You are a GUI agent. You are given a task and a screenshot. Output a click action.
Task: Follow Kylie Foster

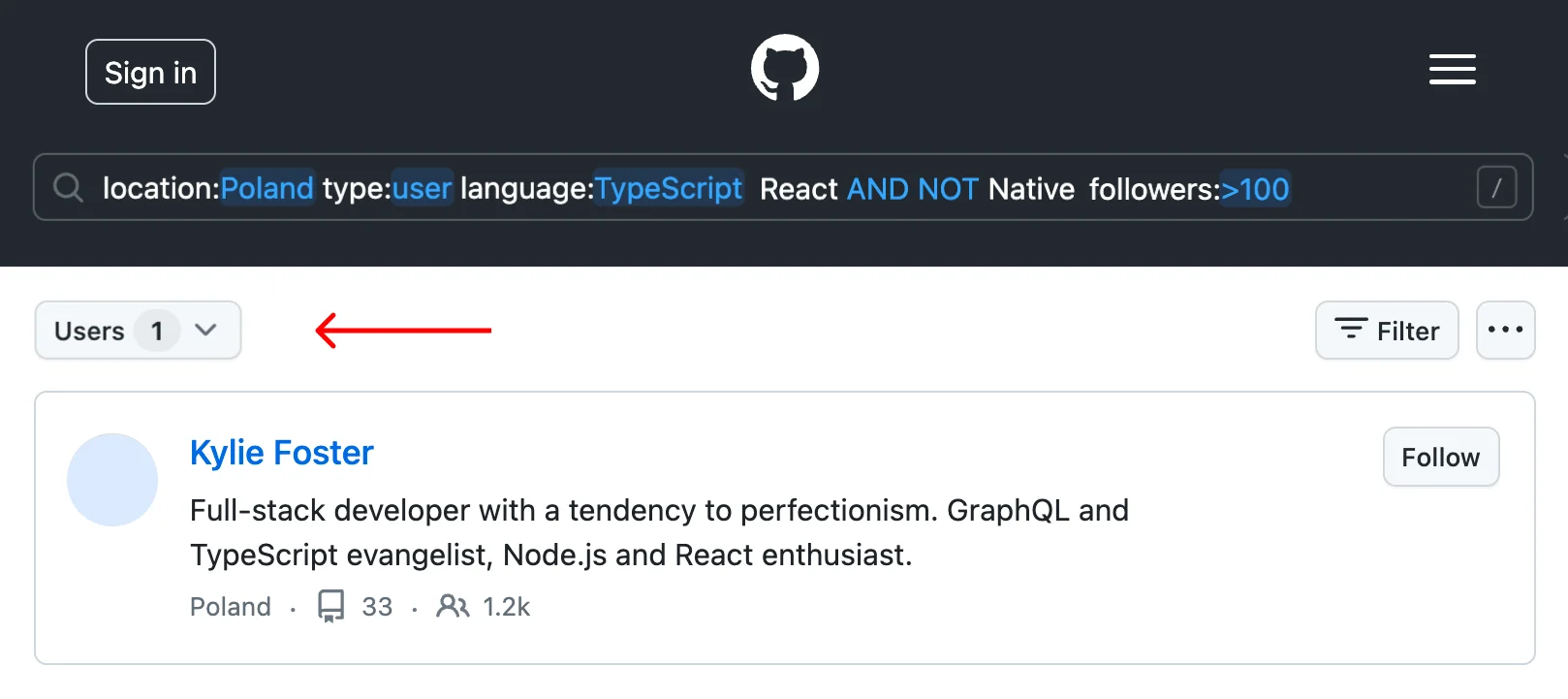(1440, 457)
